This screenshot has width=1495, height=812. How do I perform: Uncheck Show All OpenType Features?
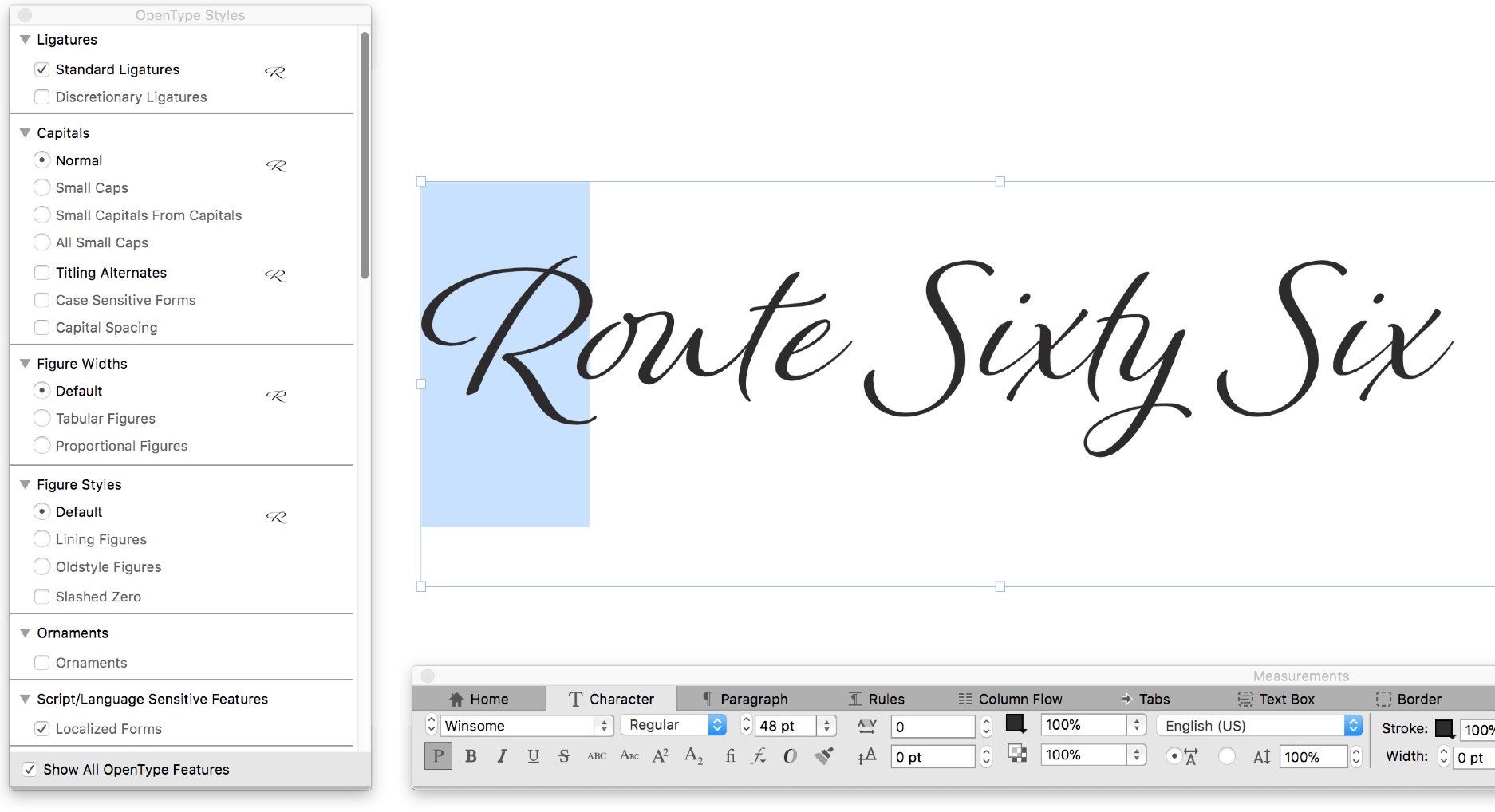tap(30, 770)
